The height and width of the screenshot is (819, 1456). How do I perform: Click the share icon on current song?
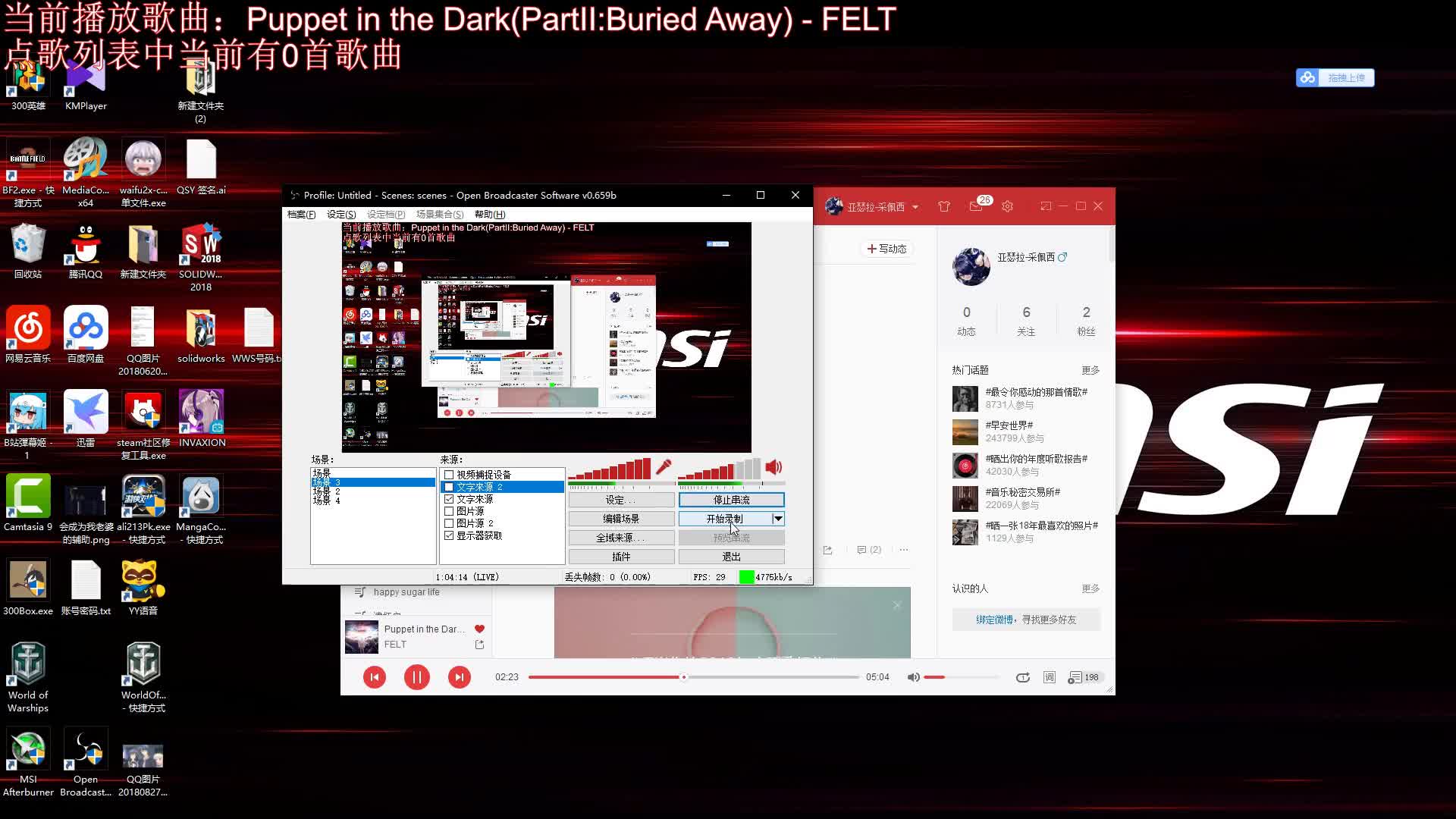point(479,643)
